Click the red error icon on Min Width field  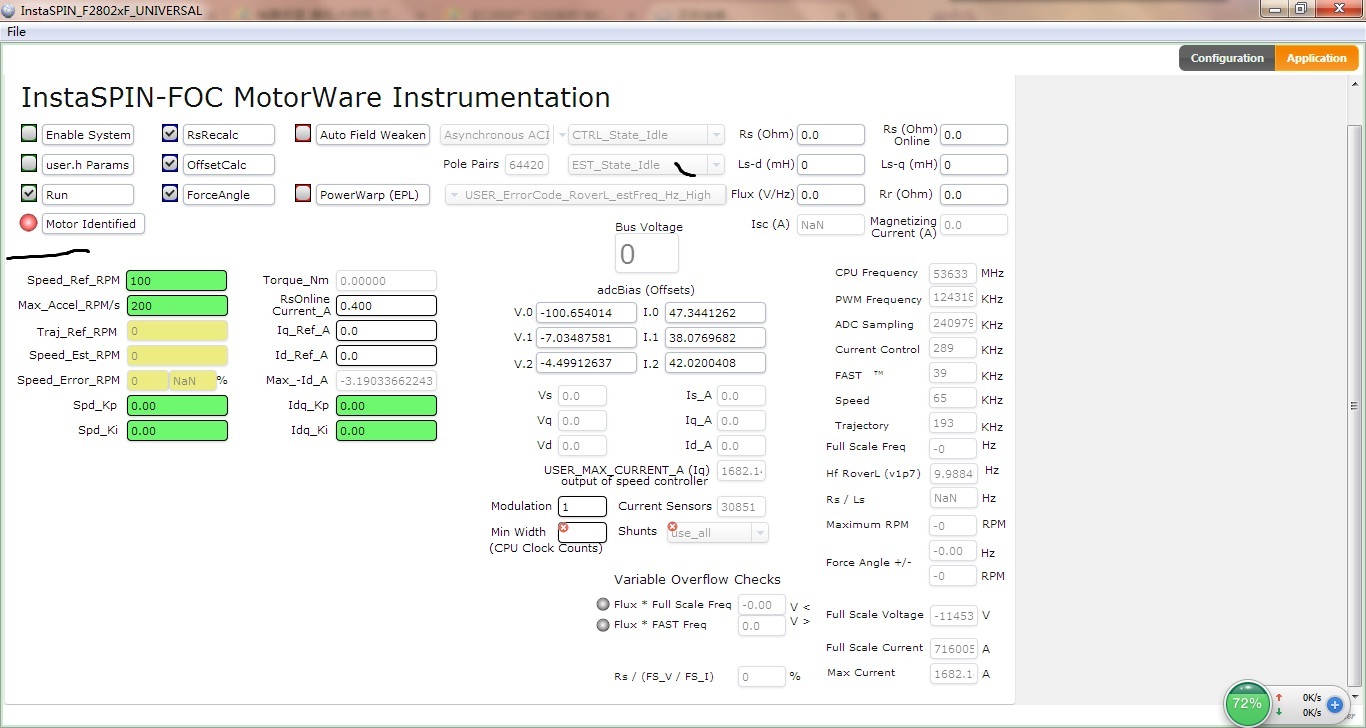click(x=563, y=528)
